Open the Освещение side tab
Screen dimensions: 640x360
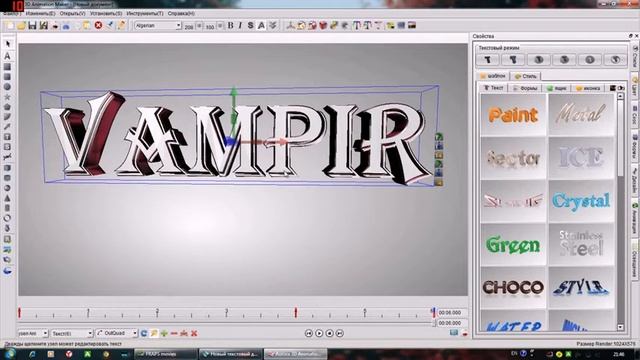(x=635, y=260)
